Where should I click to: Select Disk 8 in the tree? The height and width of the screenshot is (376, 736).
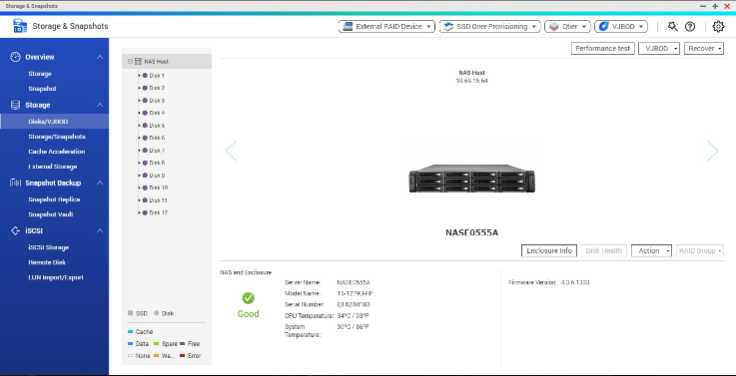pos(157,163)
